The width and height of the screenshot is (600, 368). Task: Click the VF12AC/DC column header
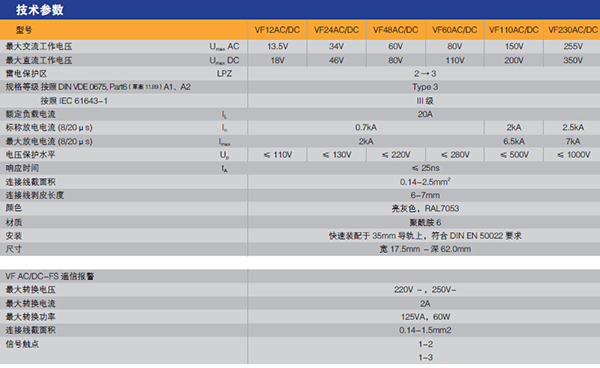pos(277,30)
